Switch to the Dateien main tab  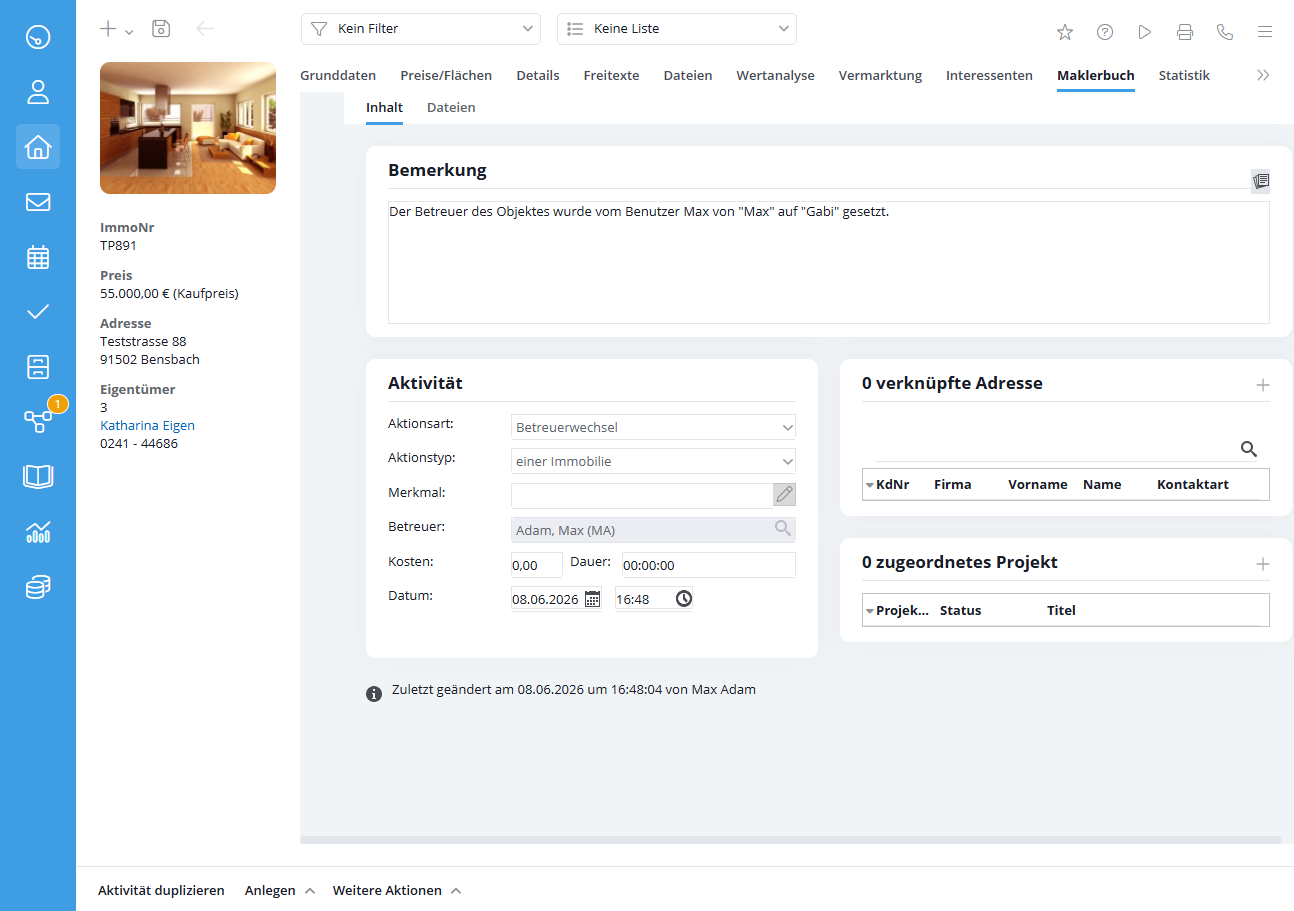click(688, 75)
